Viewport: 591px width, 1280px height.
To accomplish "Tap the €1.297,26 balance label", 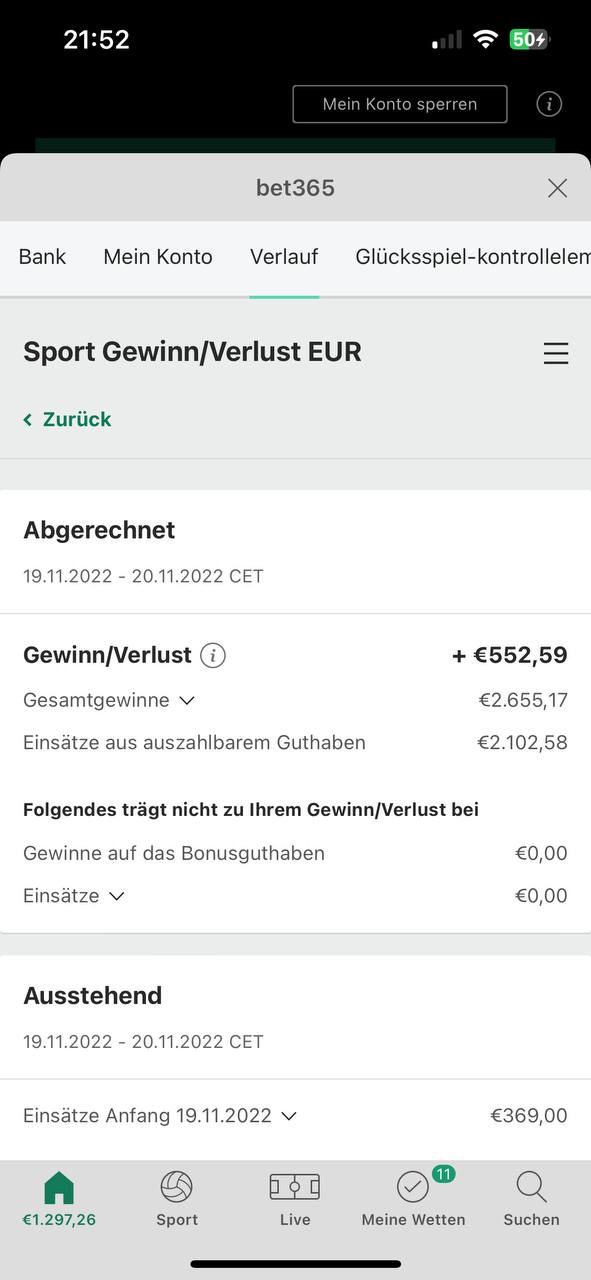I will pyautogui.click(x=59, y=1220).
